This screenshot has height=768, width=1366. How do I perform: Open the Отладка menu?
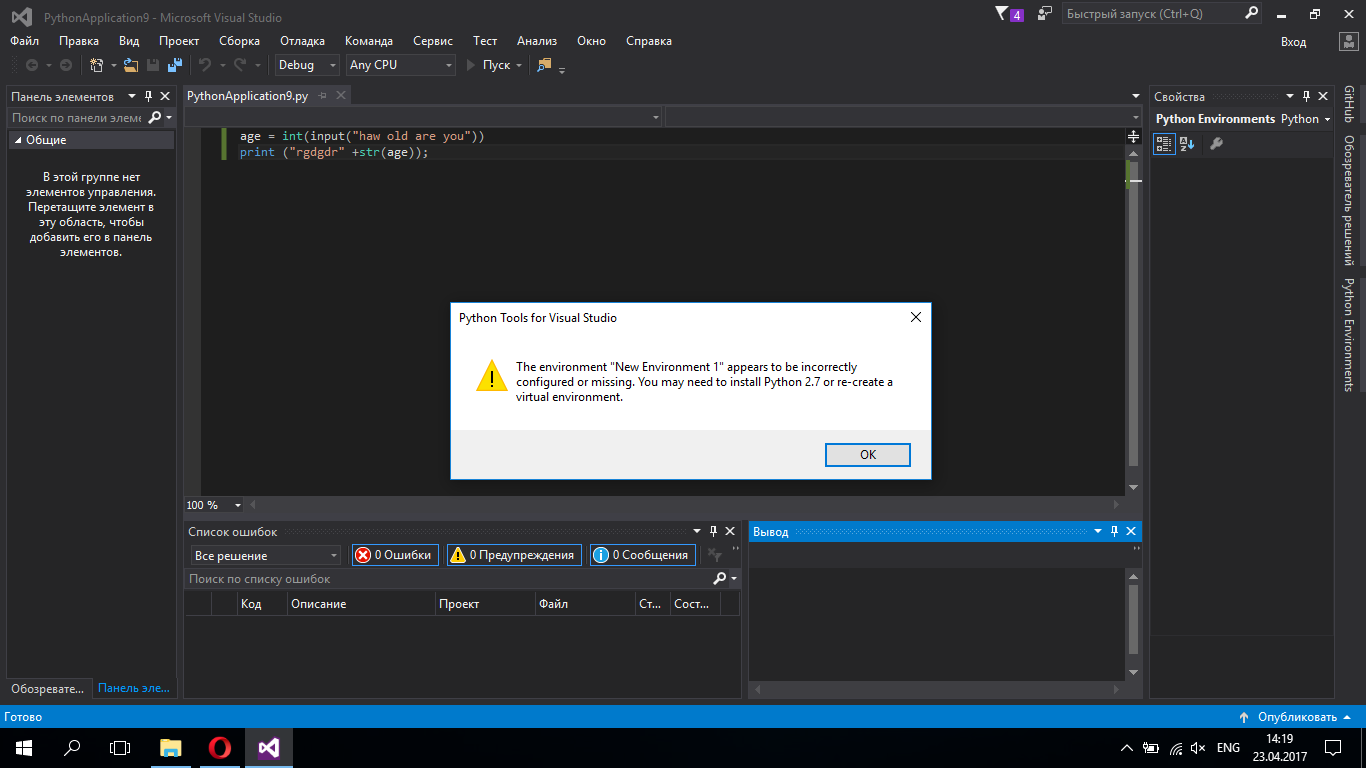tap(302, 41)
